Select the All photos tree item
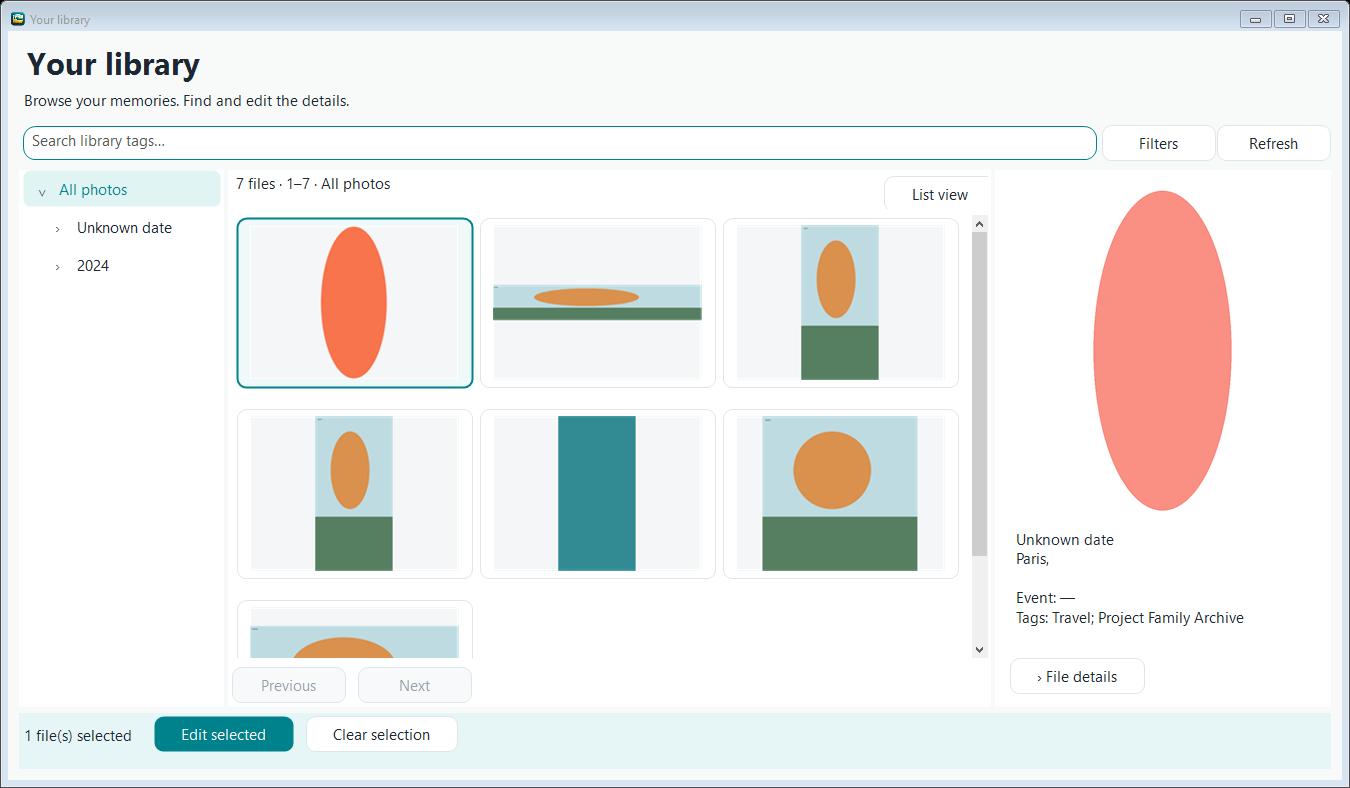 click(x=122, y=189)
